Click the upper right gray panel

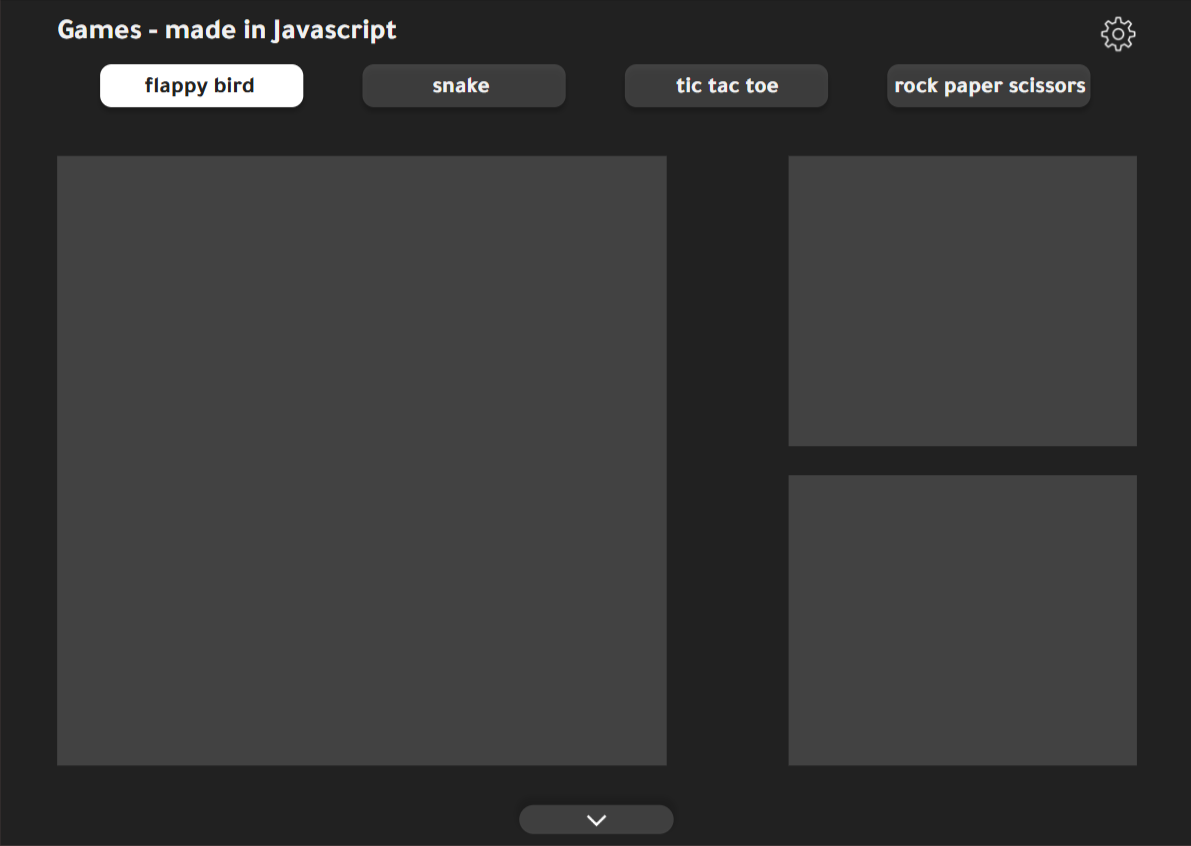(962, 300)
